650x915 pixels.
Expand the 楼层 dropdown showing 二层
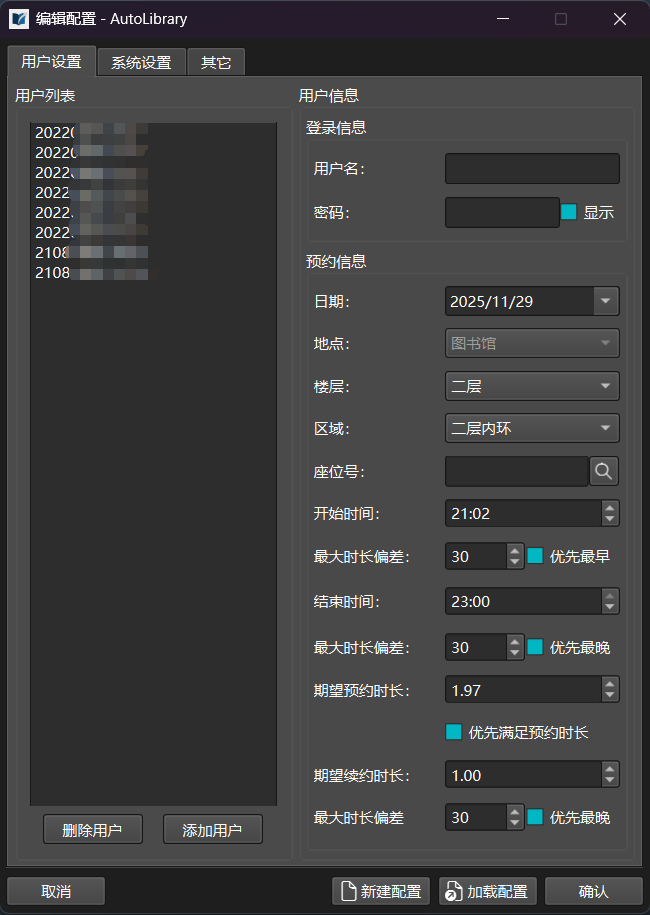[x=605, y=386]
